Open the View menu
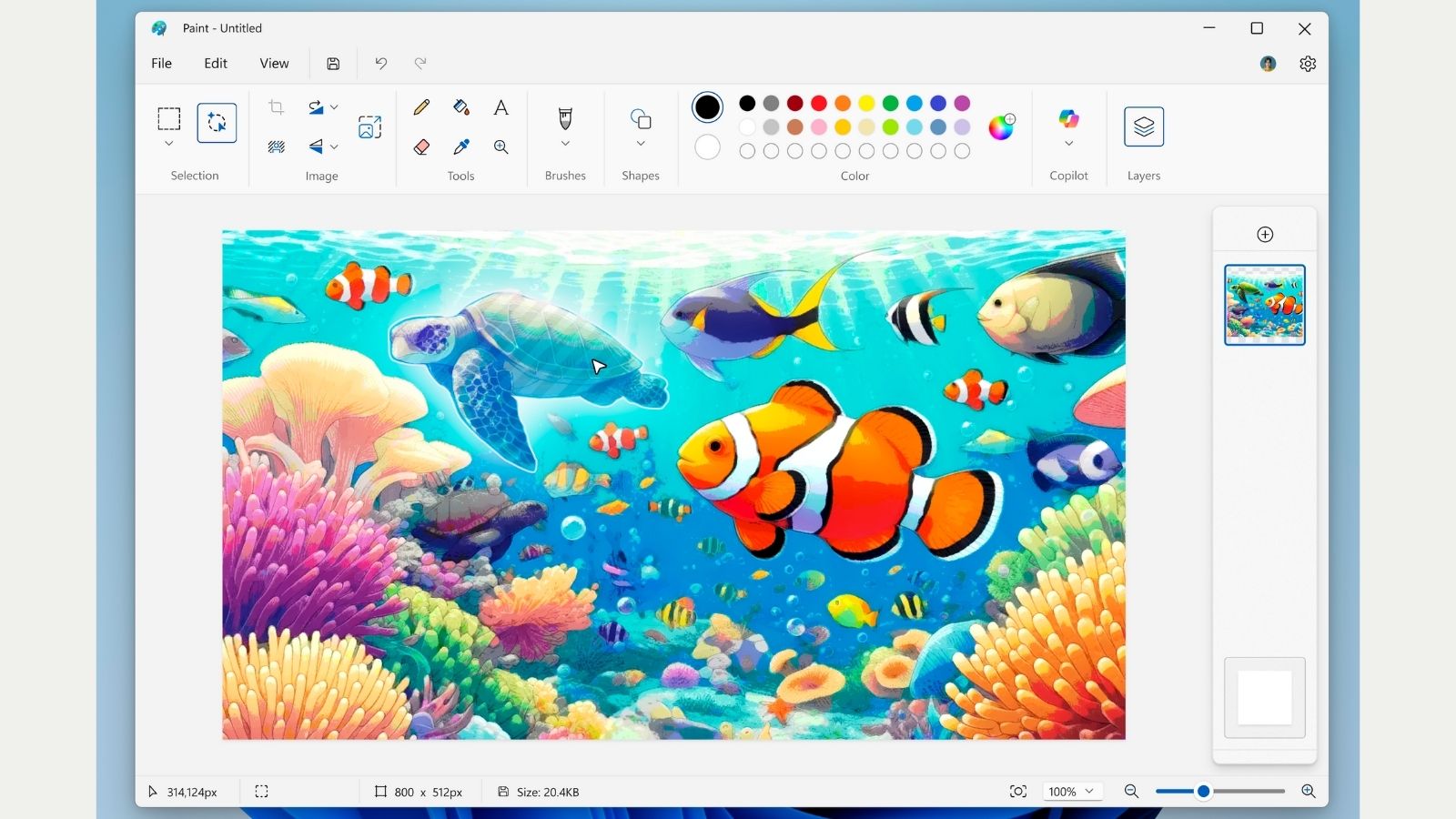 click(x=274, y=63)
